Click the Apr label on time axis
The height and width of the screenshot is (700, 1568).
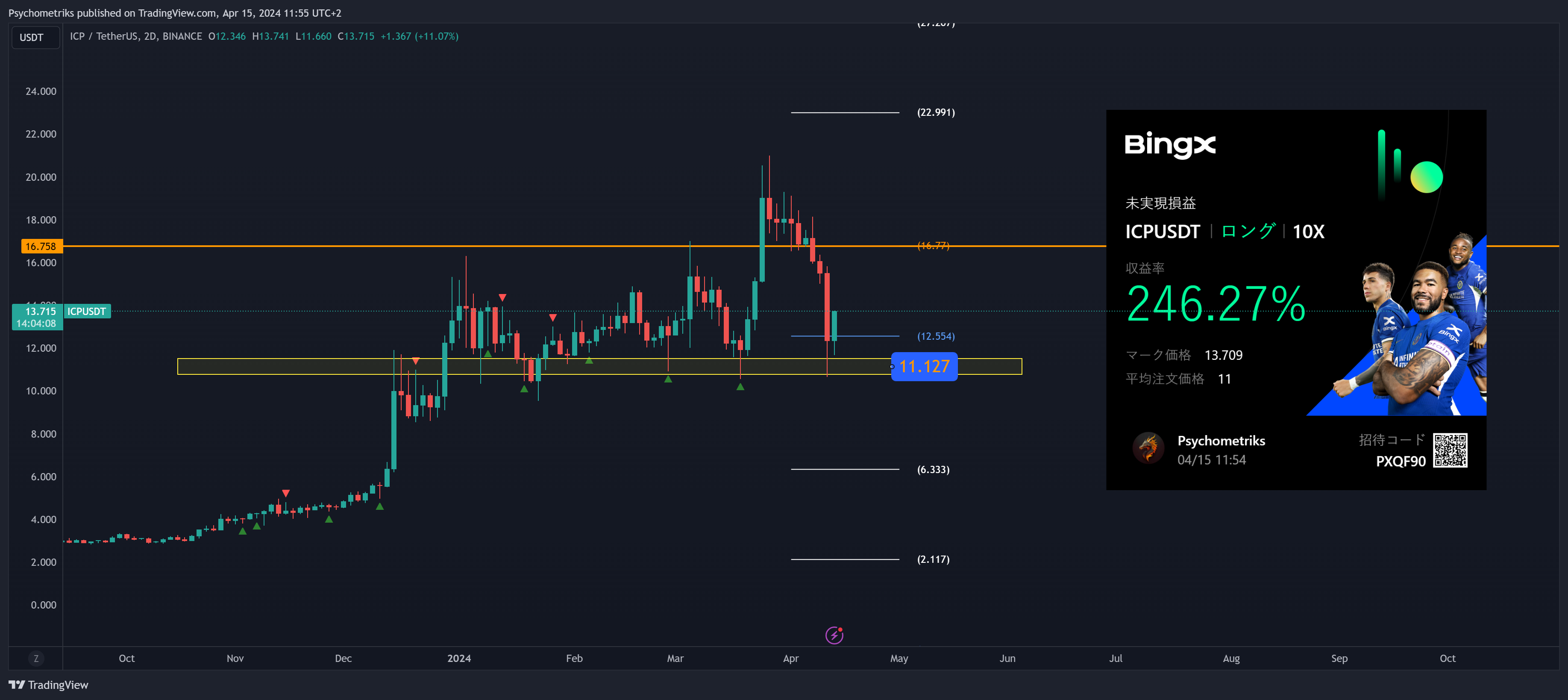tap(791, 658)
